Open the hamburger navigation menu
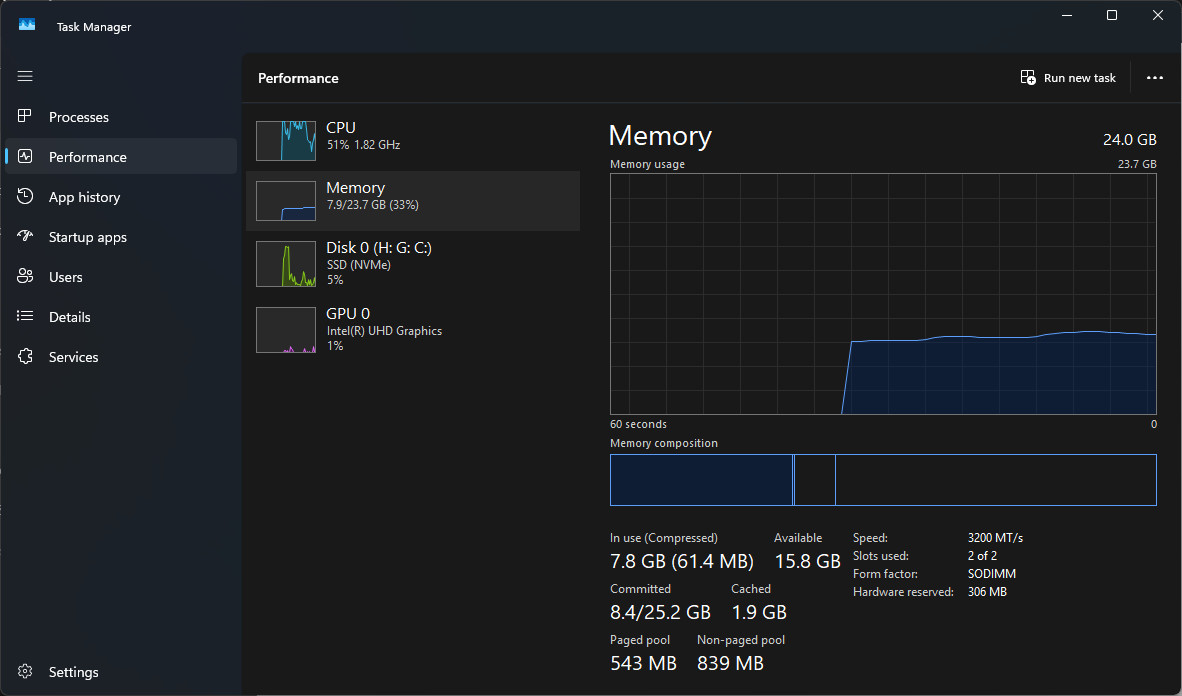Screen dimensions: 1182x696 click(x=25, y=76)
